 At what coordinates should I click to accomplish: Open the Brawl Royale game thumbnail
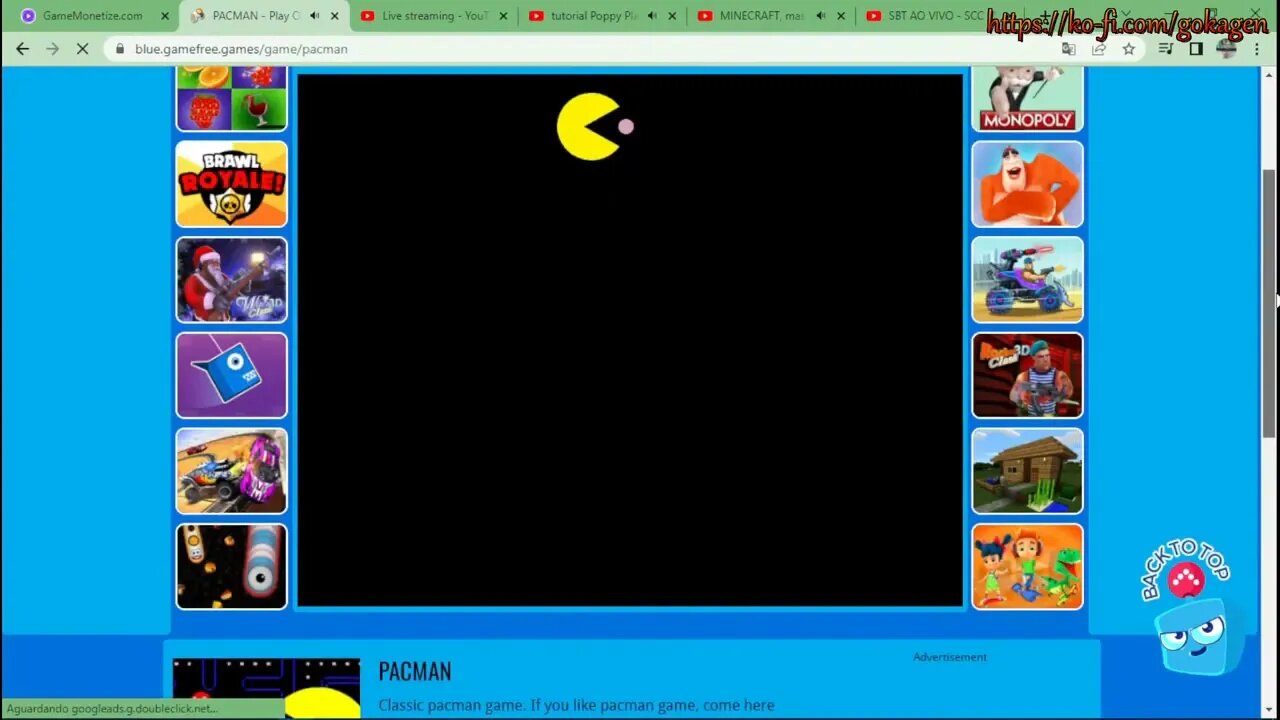click(231, 184)
